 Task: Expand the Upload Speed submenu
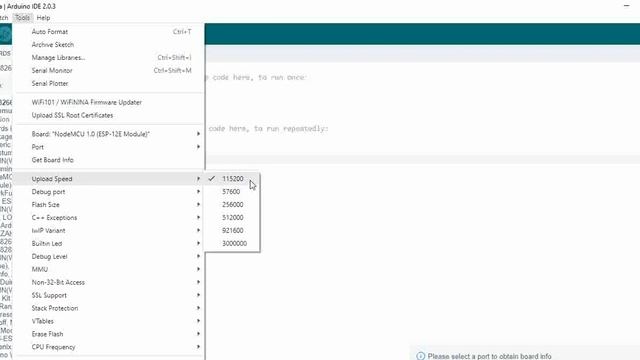coord(108,179)
